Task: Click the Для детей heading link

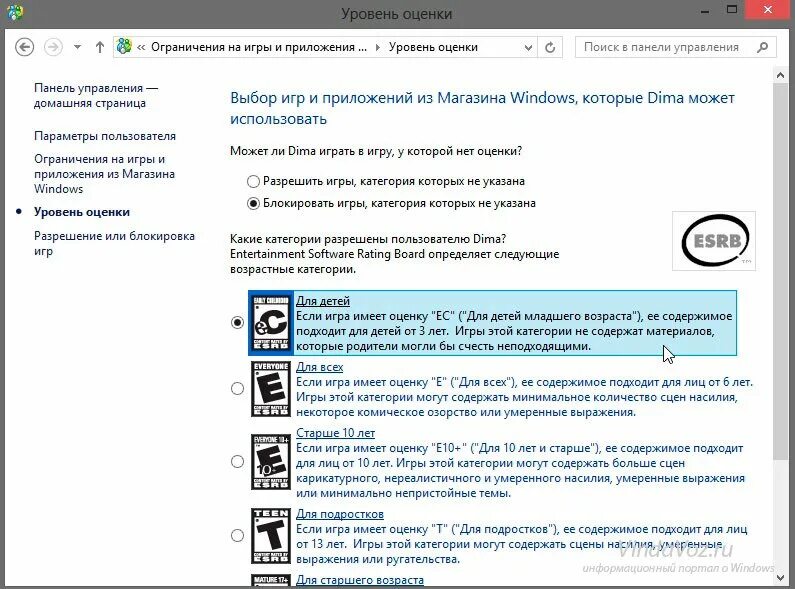Action: click(323, 301)
